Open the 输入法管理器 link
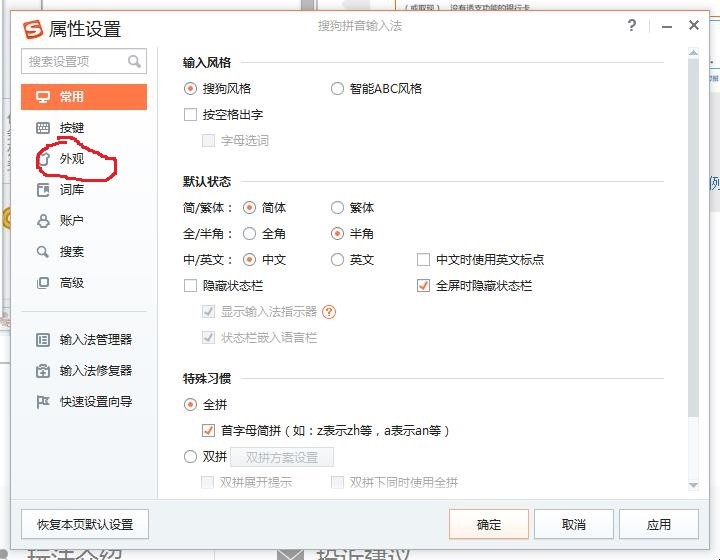 click(96, 340)
